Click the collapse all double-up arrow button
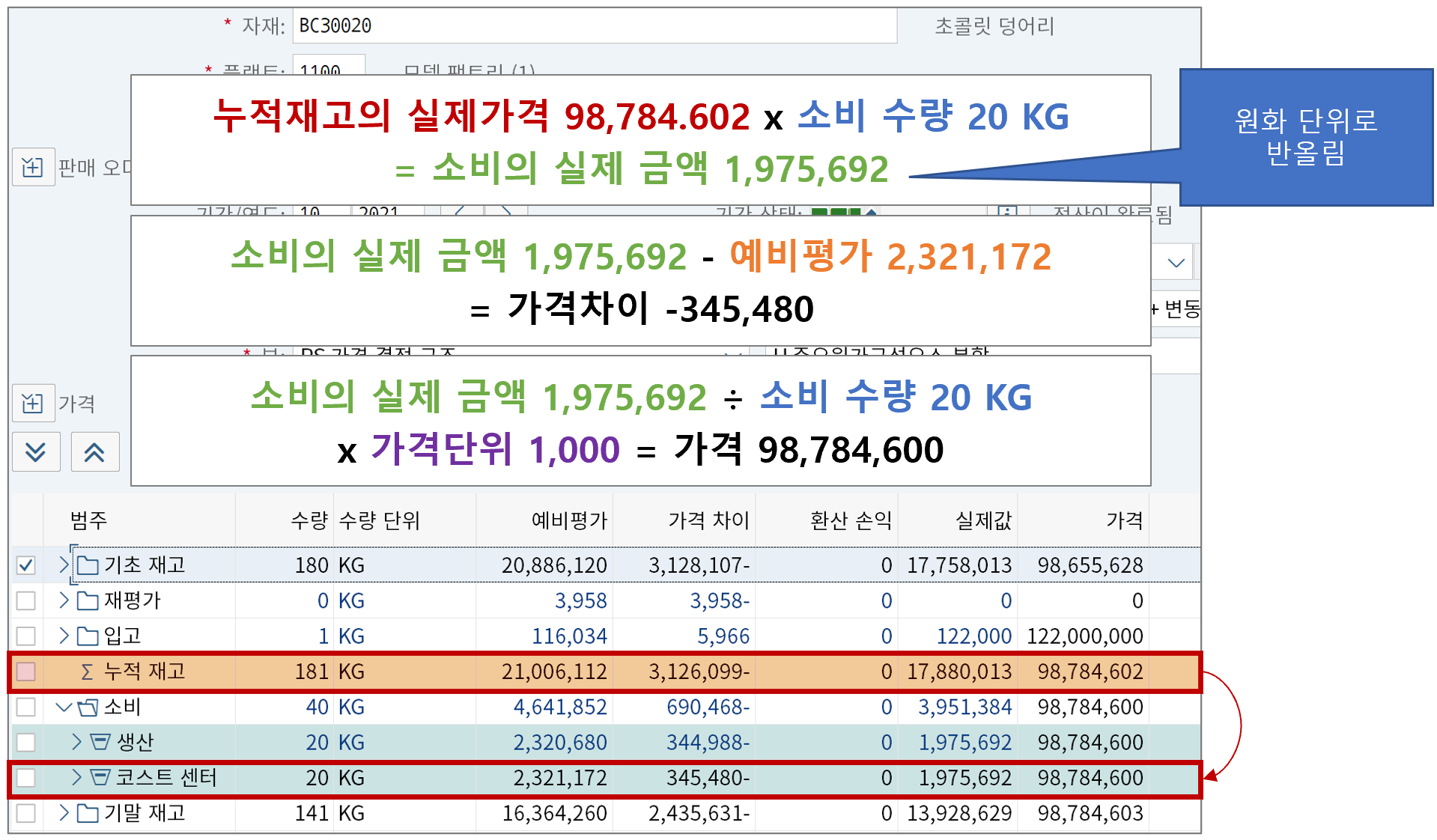 pos(94,451)
